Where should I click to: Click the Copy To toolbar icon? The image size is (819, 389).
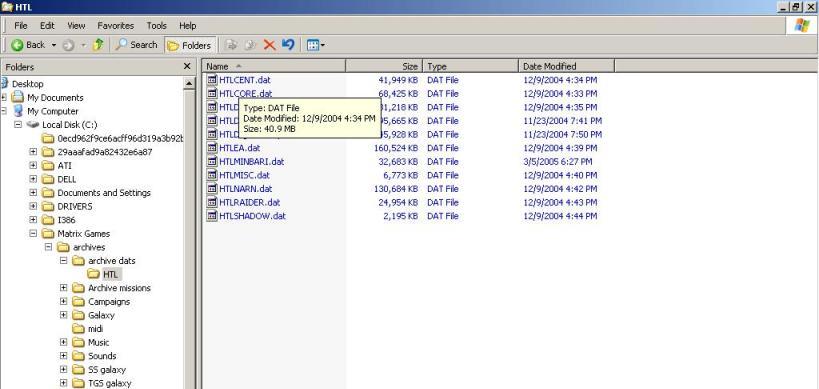[250, 45]
